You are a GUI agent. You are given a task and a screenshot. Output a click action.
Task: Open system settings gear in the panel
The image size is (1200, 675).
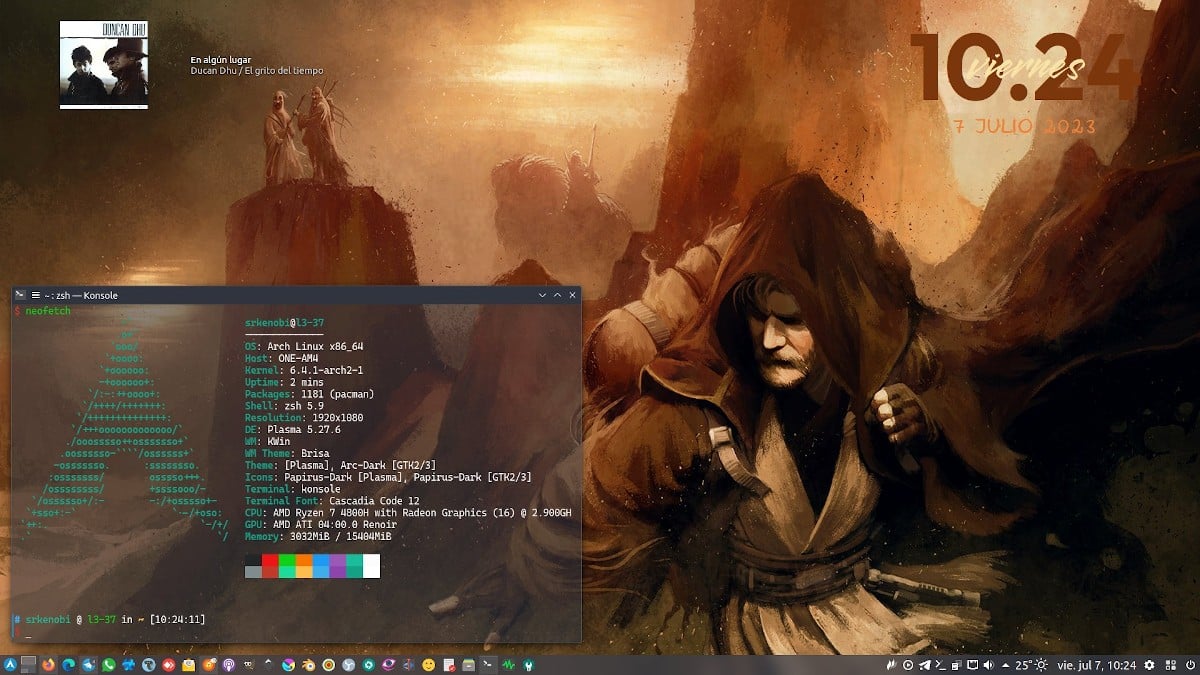pos(1149,665)
